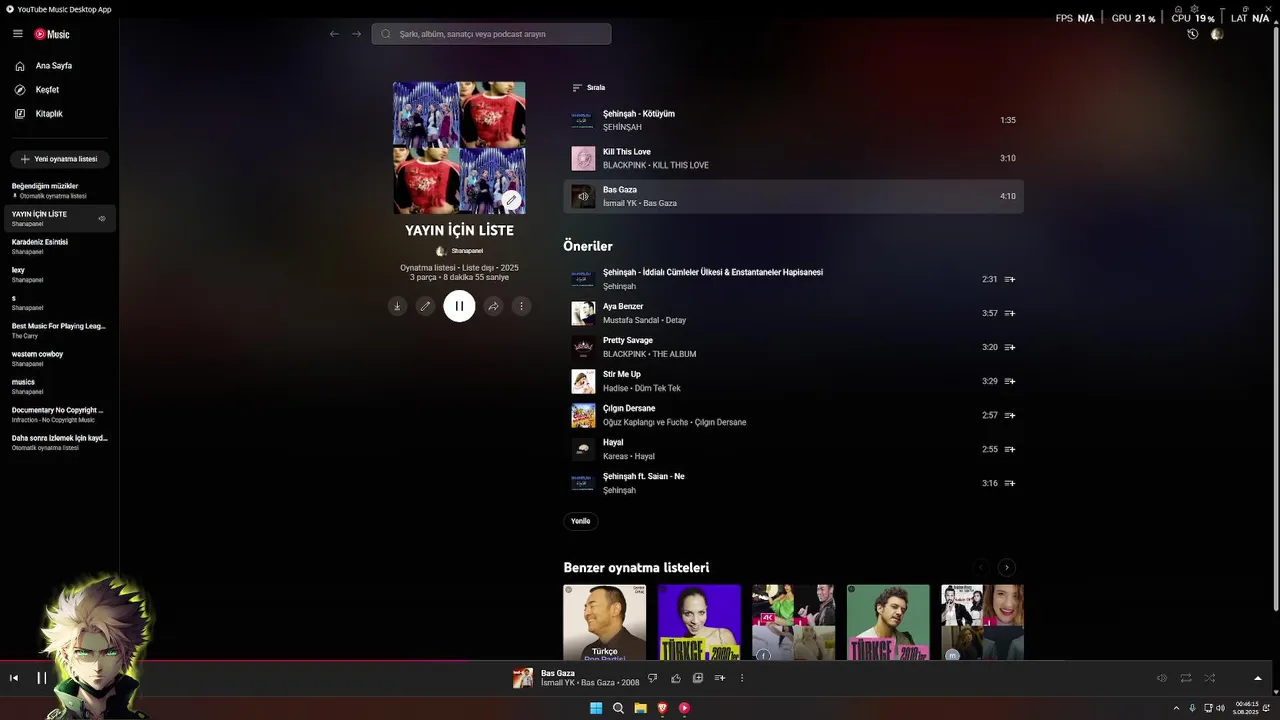The width and height of the screenshot is (1280, 720).
Task: Pause playback in the bottom player bar
Action: pos(42,678)
